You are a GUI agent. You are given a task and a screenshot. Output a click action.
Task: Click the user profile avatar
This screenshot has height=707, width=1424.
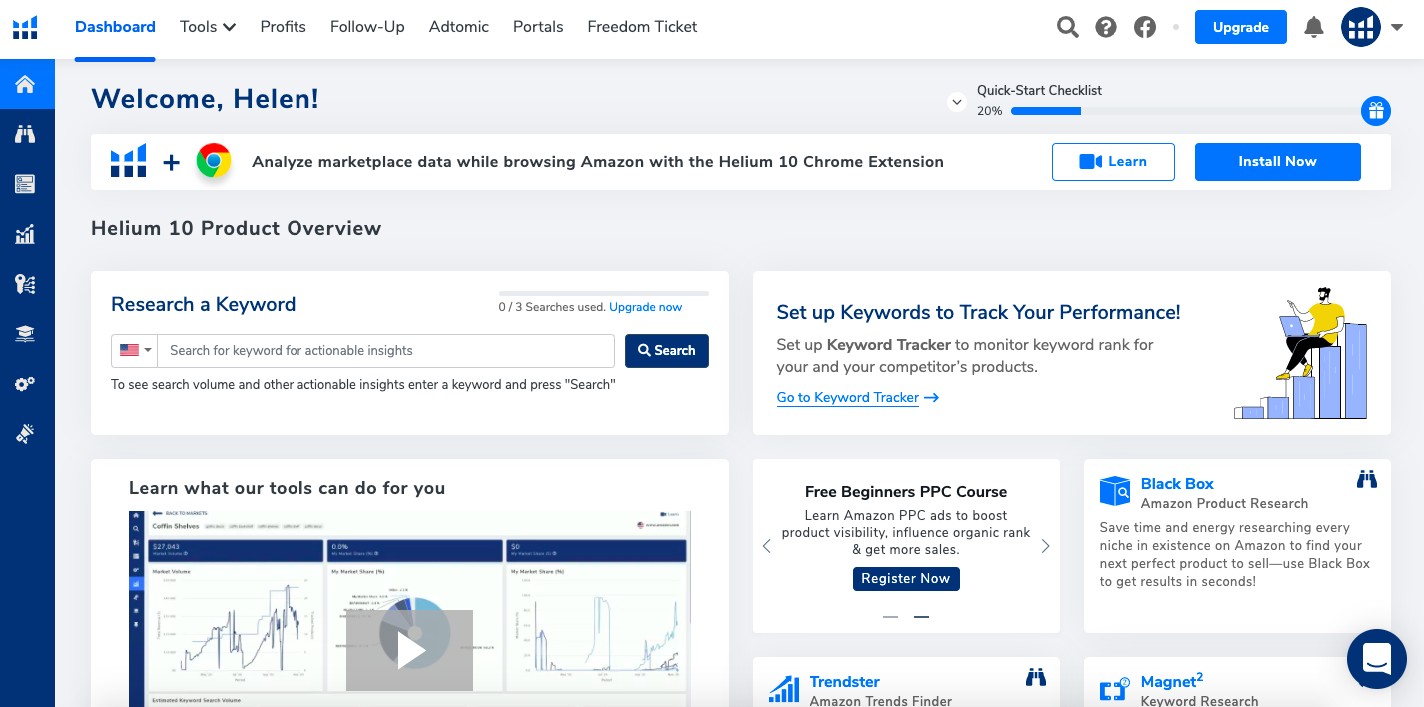[x=1360, y=27]
